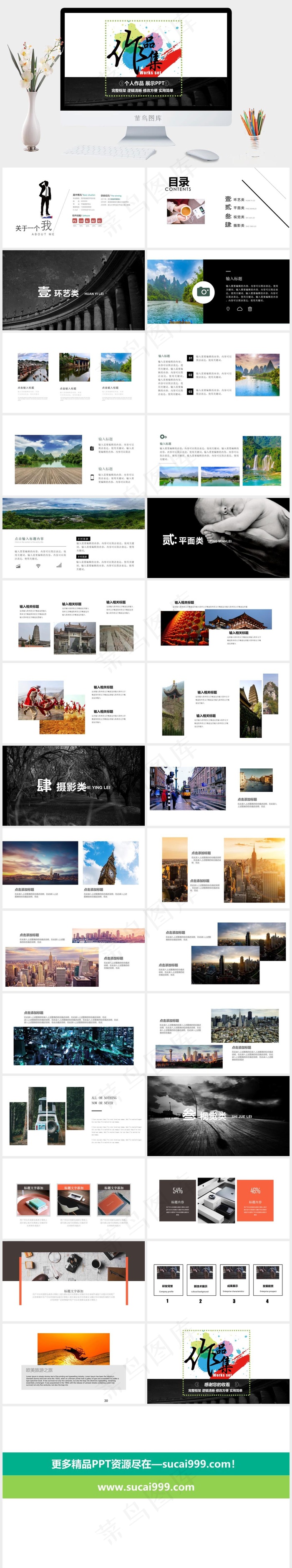292x1568 pixels.
Task: Click the 03 numbered black square
Action: pos(190,391)
